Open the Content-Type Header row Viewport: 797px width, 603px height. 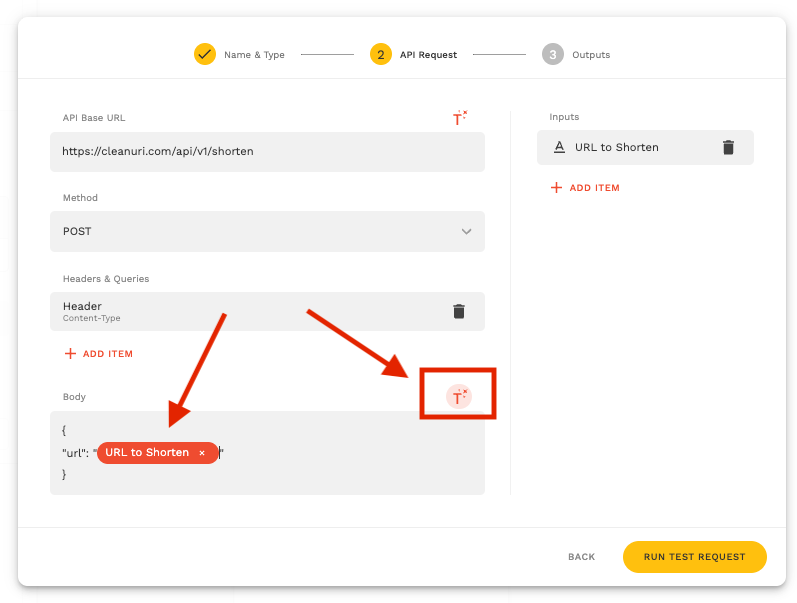click(240, 311)
